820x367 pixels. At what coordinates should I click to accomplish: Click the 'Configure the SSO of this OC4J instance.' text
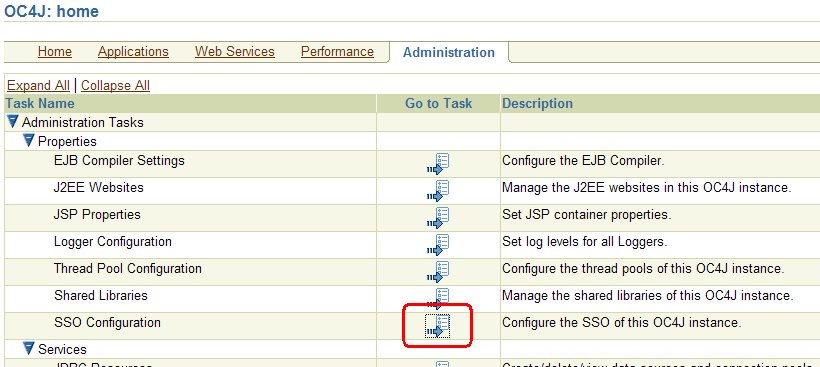point(622,323)
